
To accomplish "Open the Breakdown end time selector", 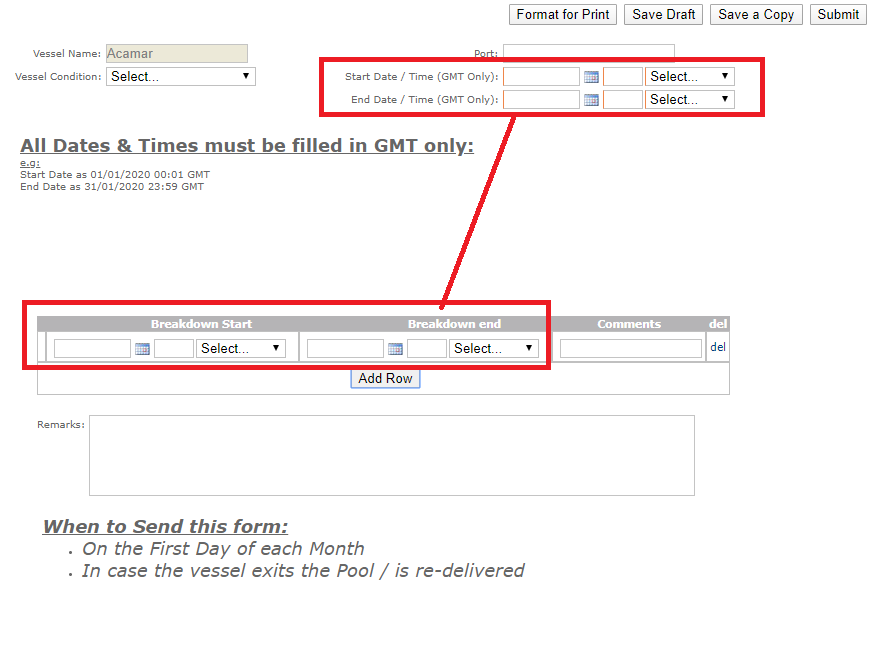I will pyautogui.click(x=493, y=348).
